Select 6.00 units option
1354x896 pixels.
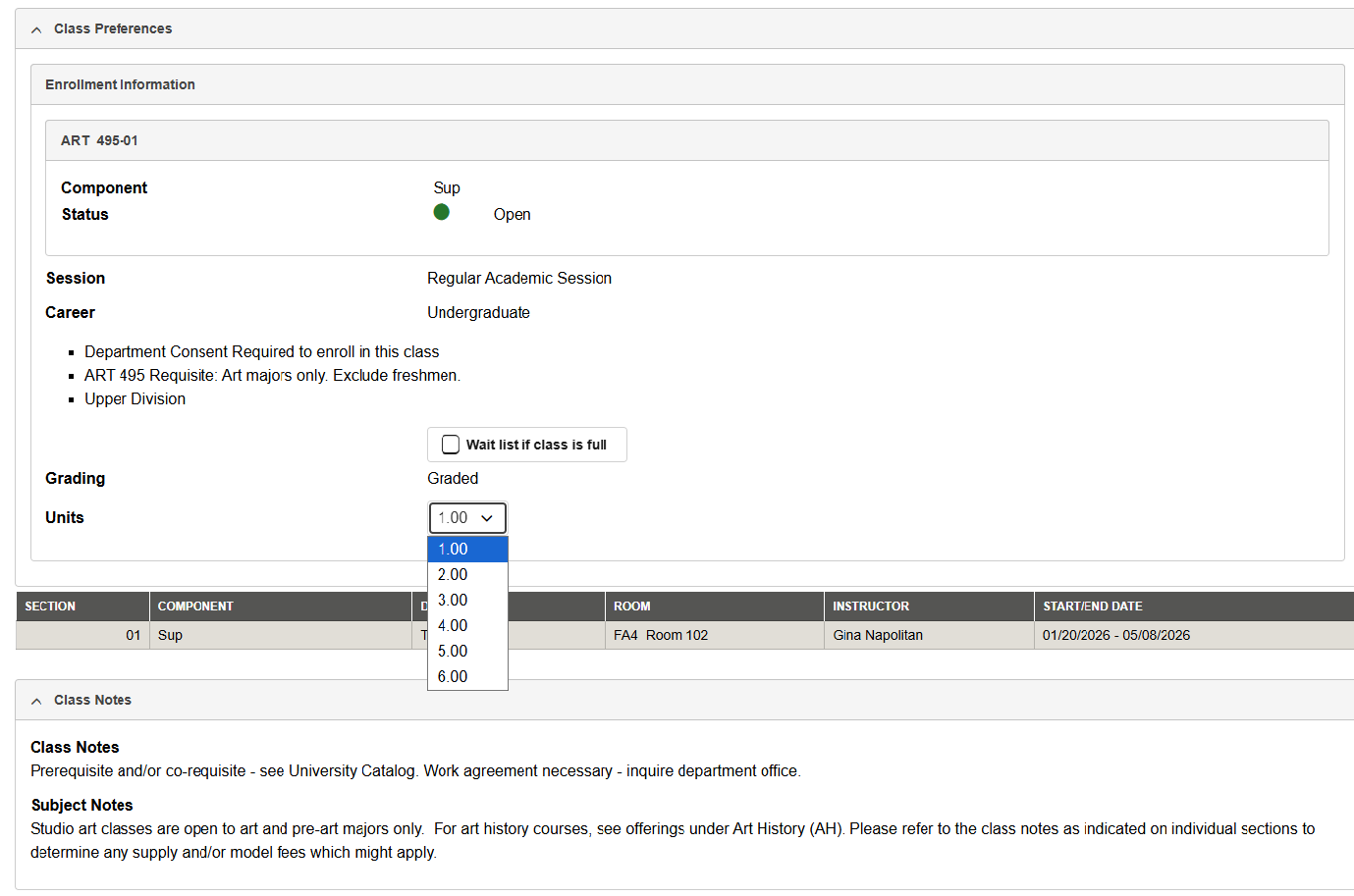(452, 676)
